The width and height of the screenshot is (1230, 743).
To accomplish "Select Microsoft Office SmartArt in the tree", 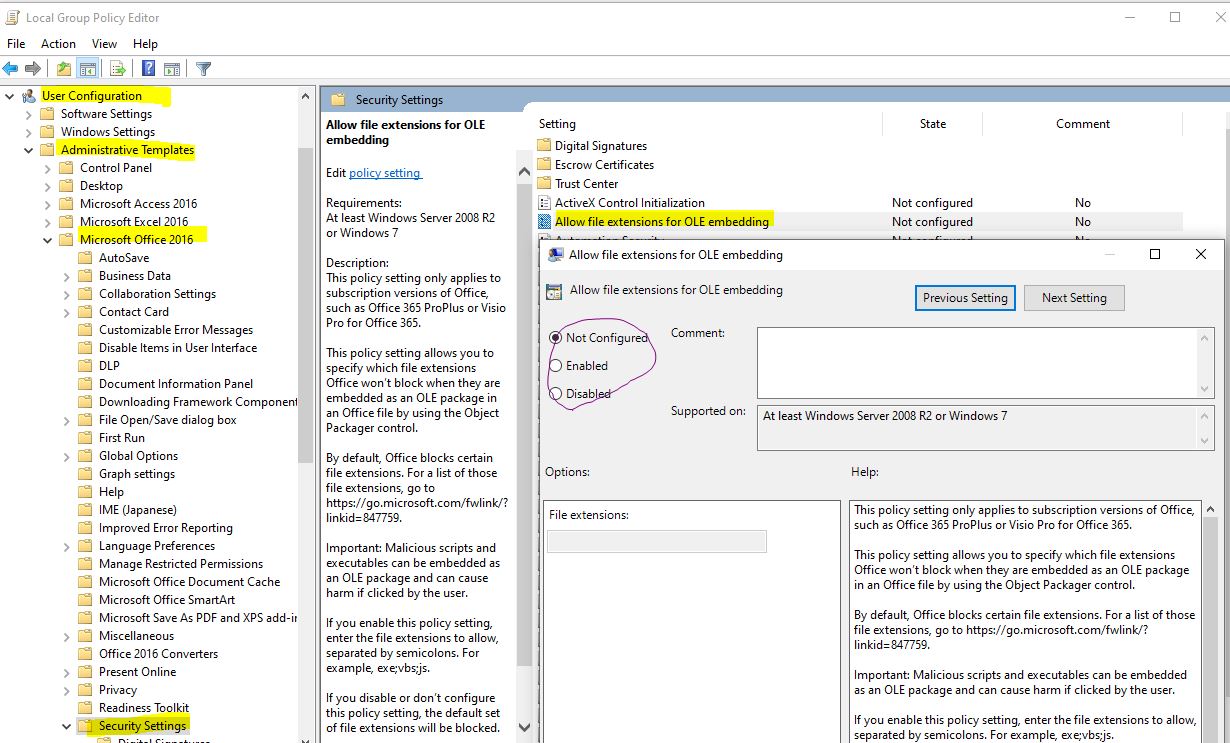I will [x=167, y=600].
